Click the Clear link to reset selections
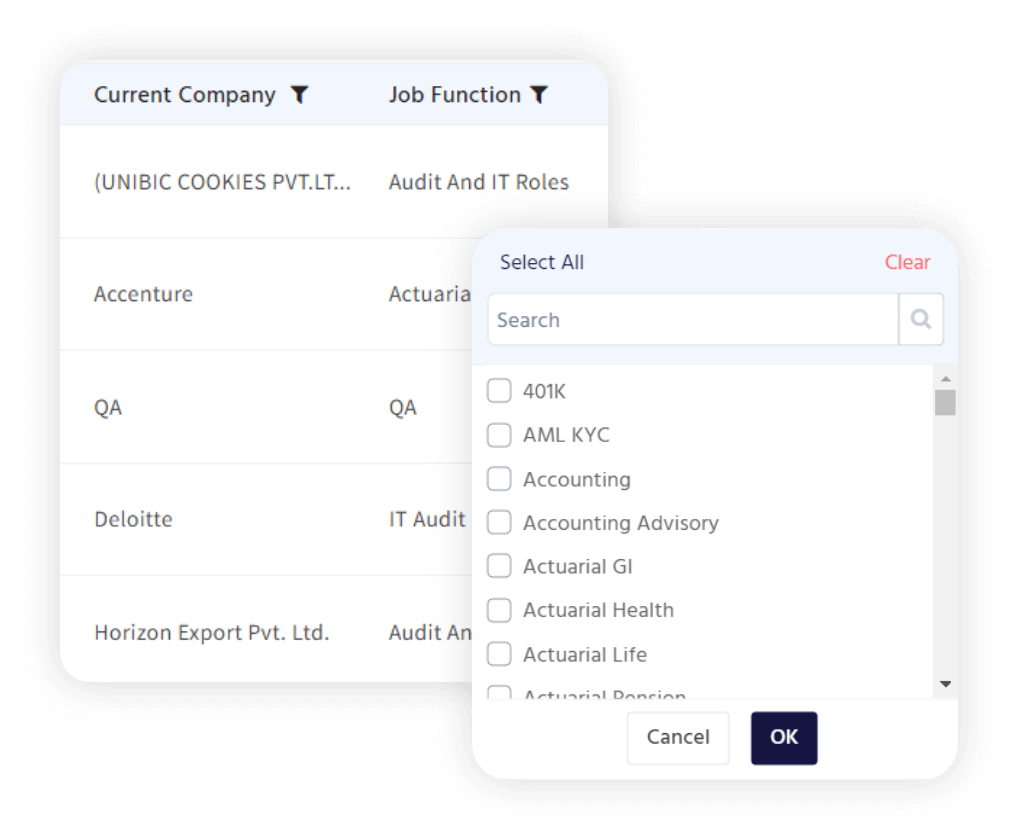Viewport: 1018px width, 840px height. [907, 262]
